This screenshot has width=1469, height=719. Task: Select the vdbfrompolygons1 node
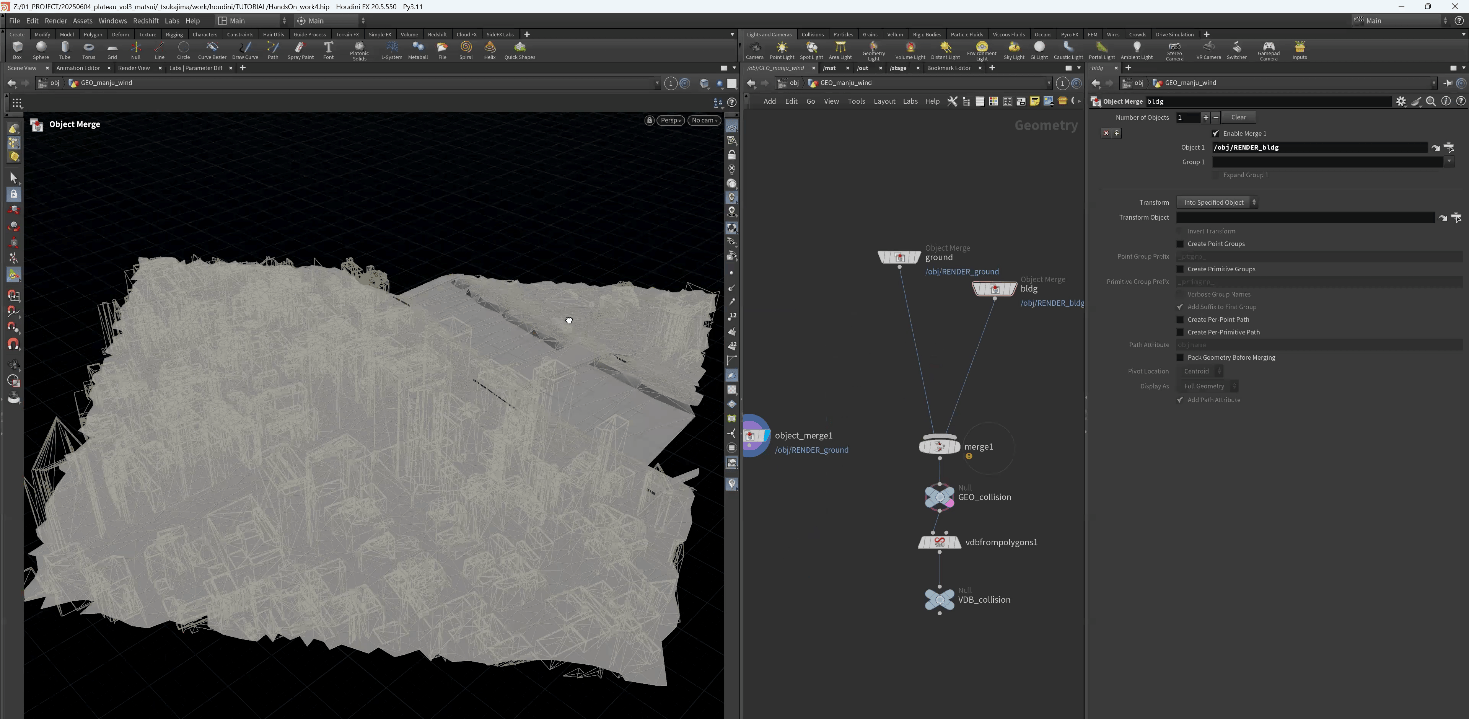939,542
